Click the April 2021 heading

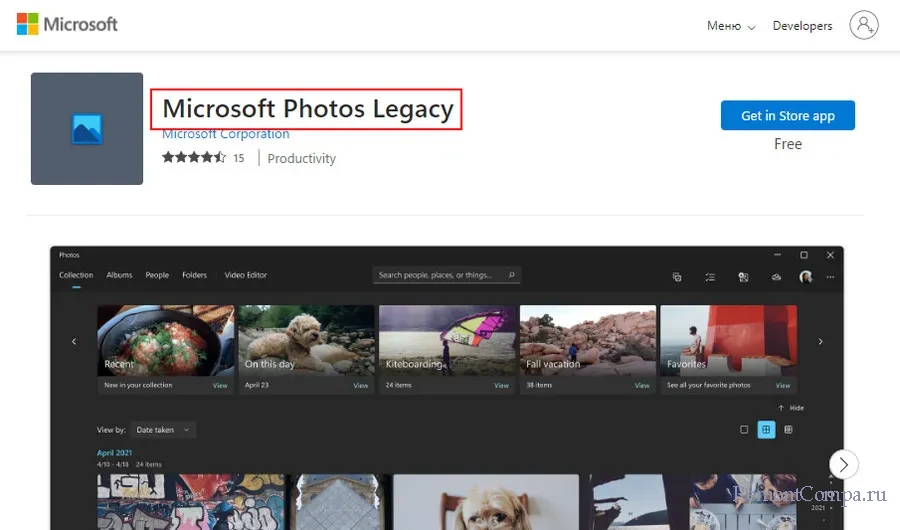[x=114, y=452]
